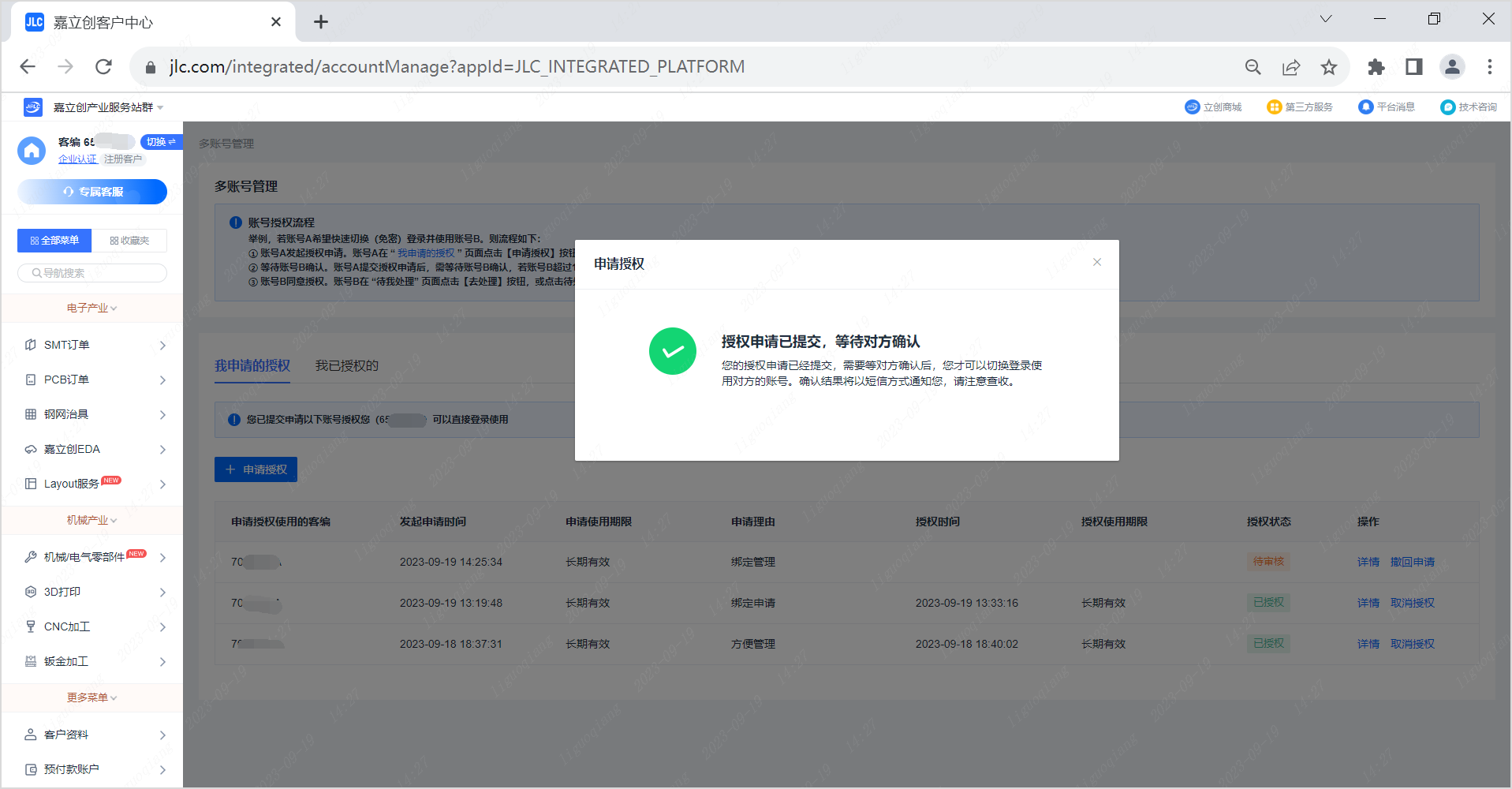Image resolution: width=1512 pixels, height=789 pixels.
Task: Bookmark this page with star icon
Action: pos(1329,67)
